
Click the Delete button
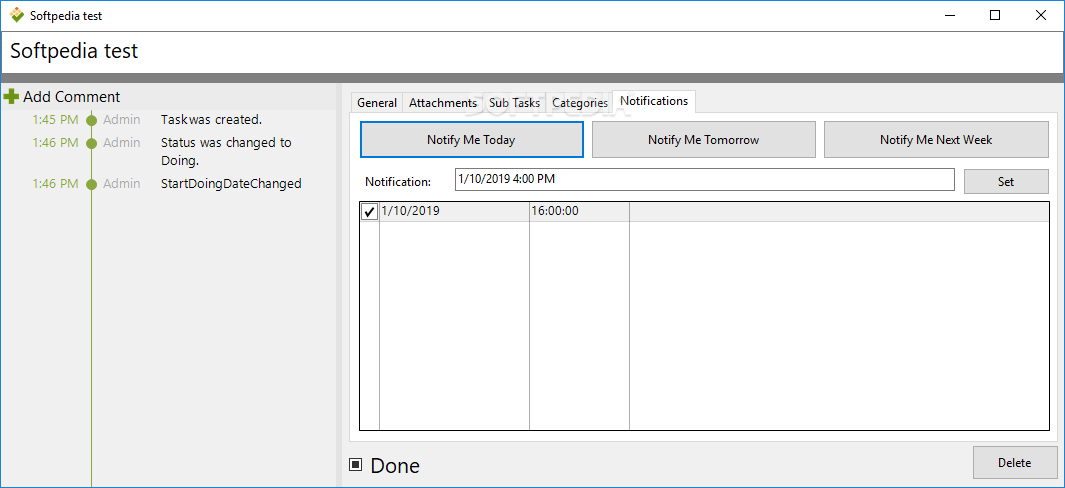pyautogui.click(x=1015, y=463)
